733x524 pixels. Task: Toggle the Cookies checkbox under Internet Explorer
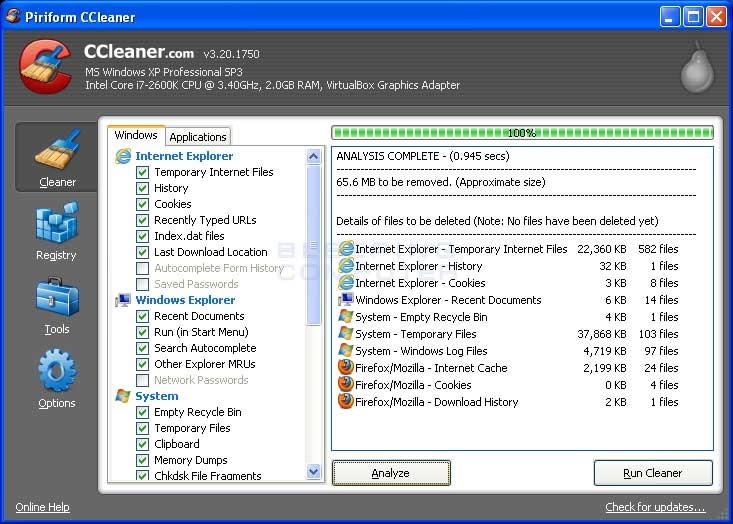click(x=143, y=204)
